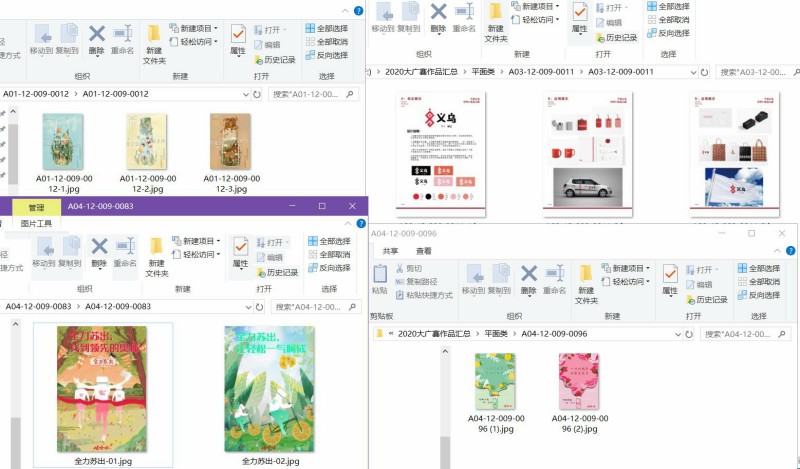This screenshot has width=800, height=469.
Task: Click Select none in A03-12-009-0011 window
Action: [x=668, y=19]
